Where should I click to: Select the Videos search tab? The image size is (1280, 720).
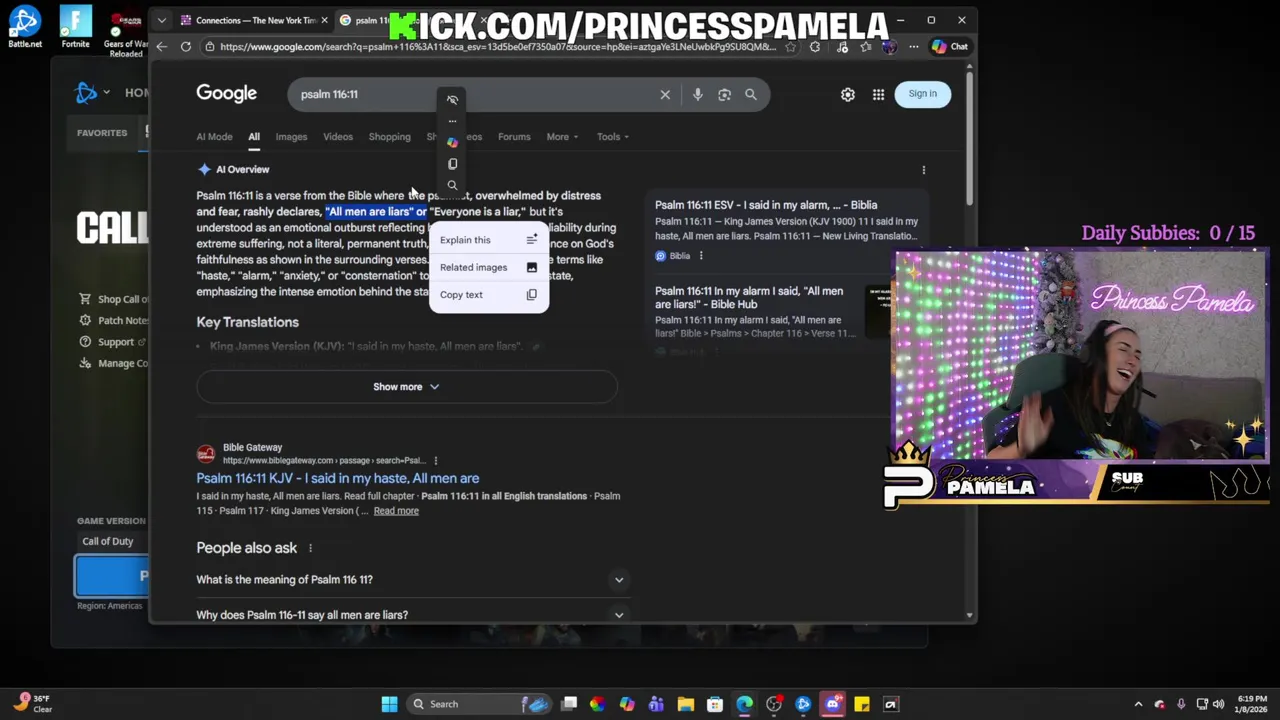pyautogui.click(x=338, y=137)
